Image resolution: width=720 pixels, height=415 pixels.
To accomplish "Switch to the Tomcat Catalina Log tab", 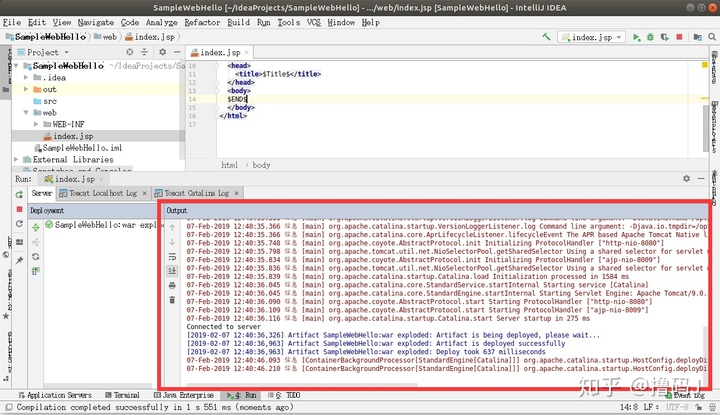I will click(x=197, y=193).
